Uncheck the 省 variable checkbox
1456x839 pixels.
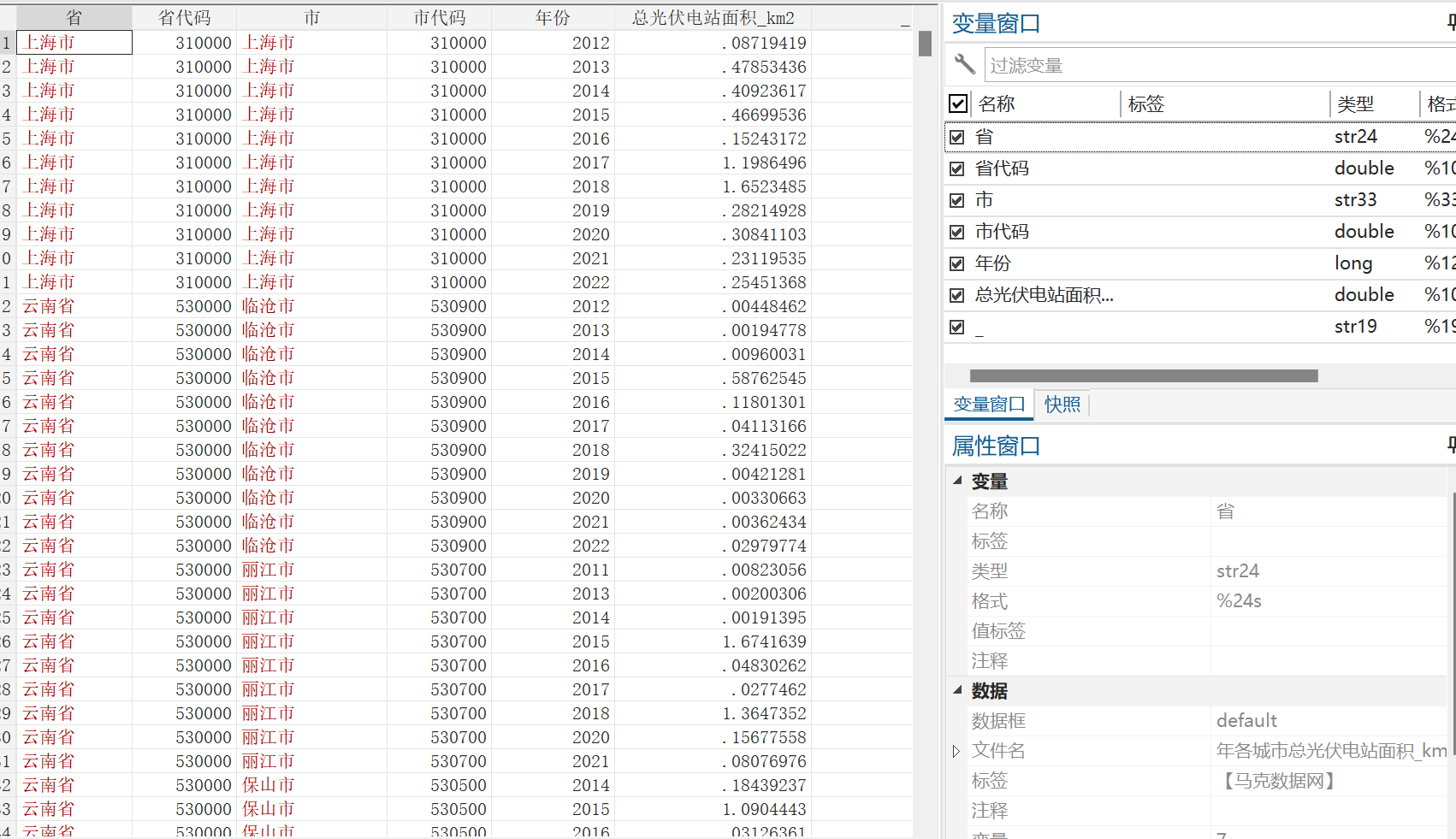tap(957, 137)
